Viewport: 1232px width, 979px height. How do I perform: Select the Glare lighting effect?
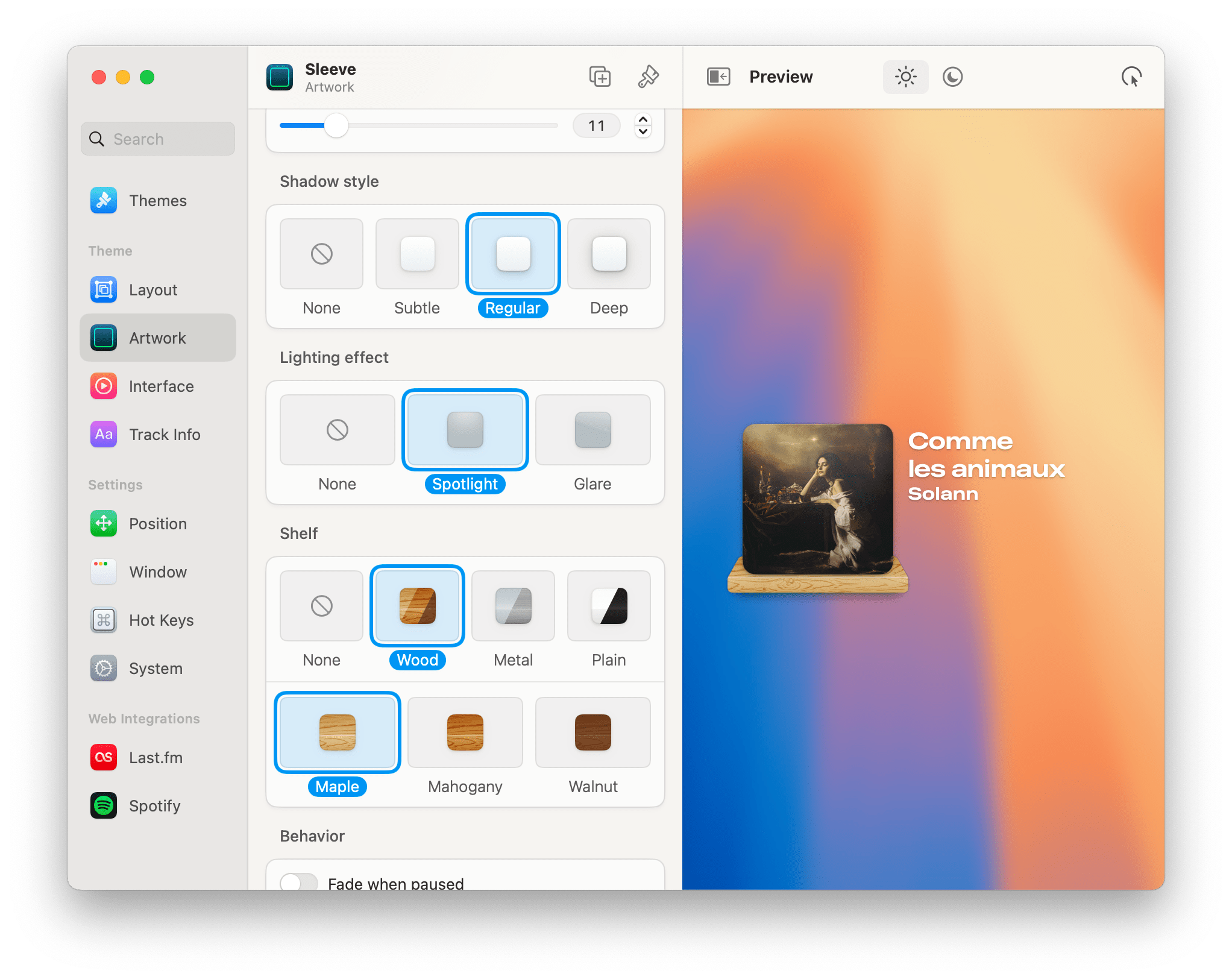tap(592, 430)
